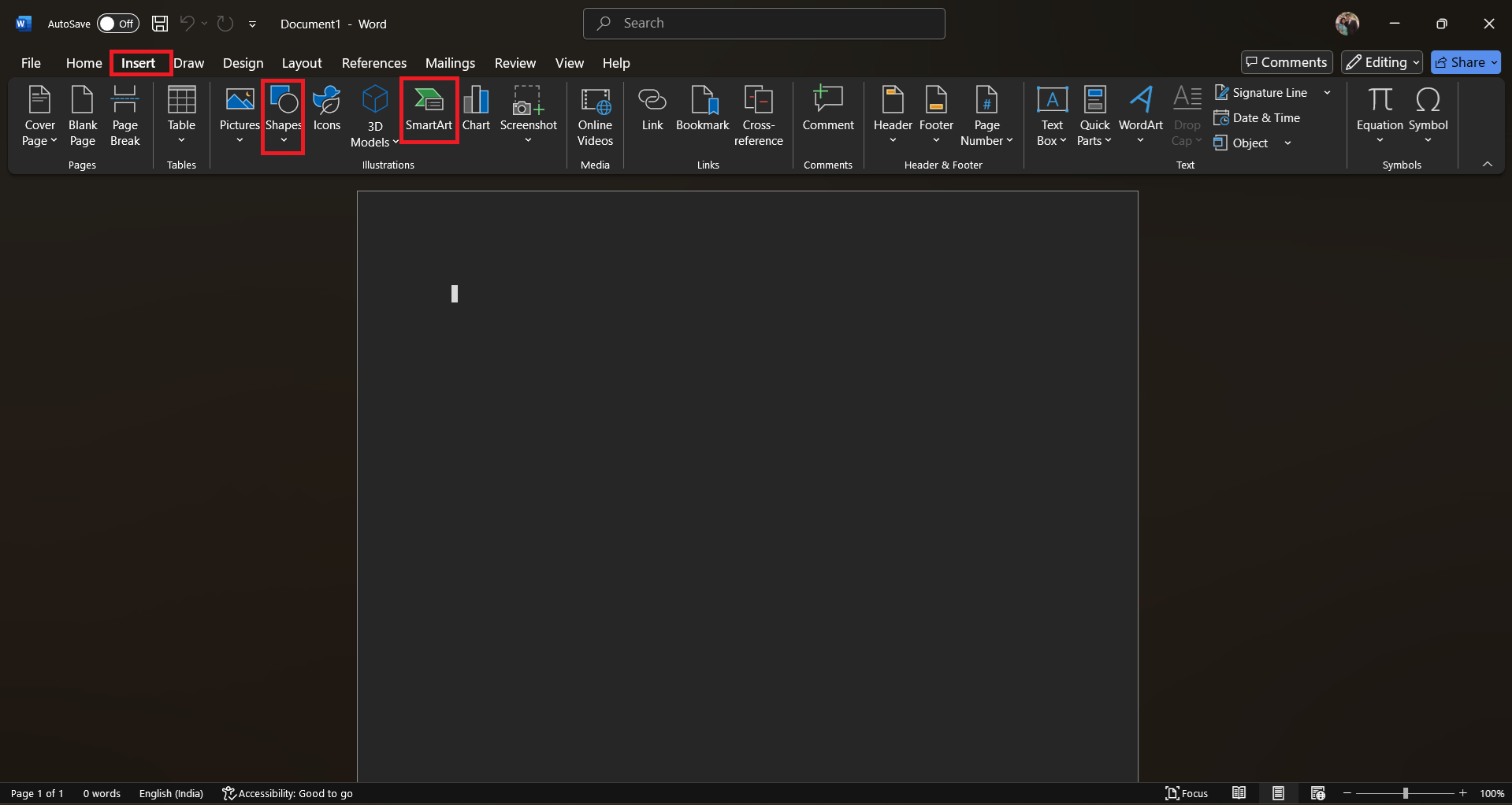Switch to the Home tab

point(84,63)
